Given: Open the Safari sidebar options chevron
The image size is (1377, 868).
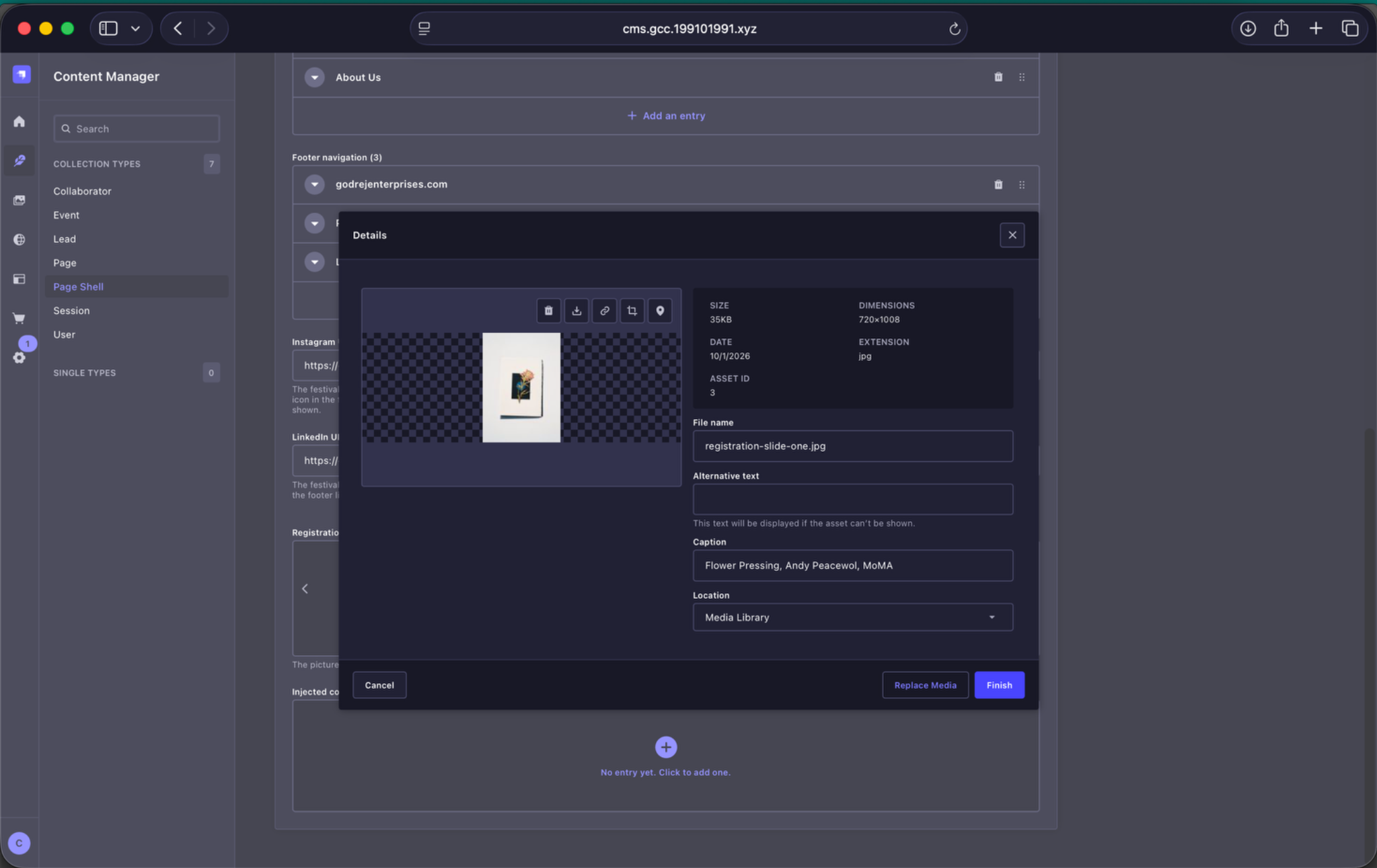Looking at the screenshot, I should click(135, 28).
